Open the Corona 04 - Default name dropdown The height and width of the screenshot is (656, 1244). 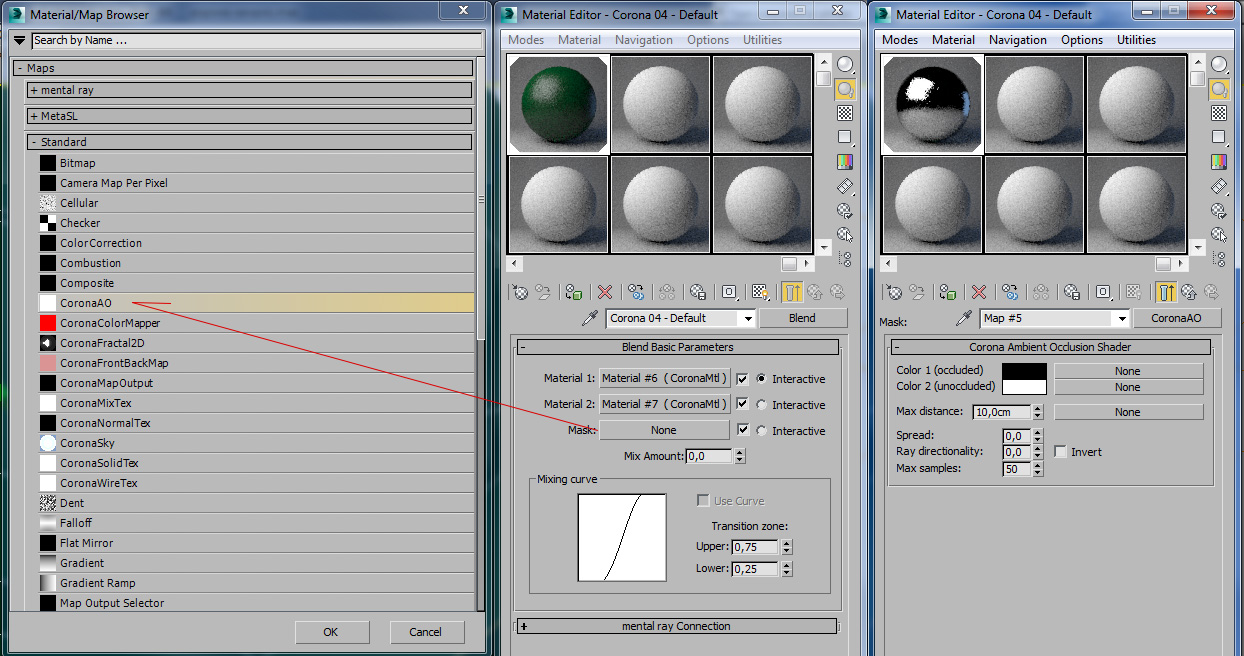point(746,318)
